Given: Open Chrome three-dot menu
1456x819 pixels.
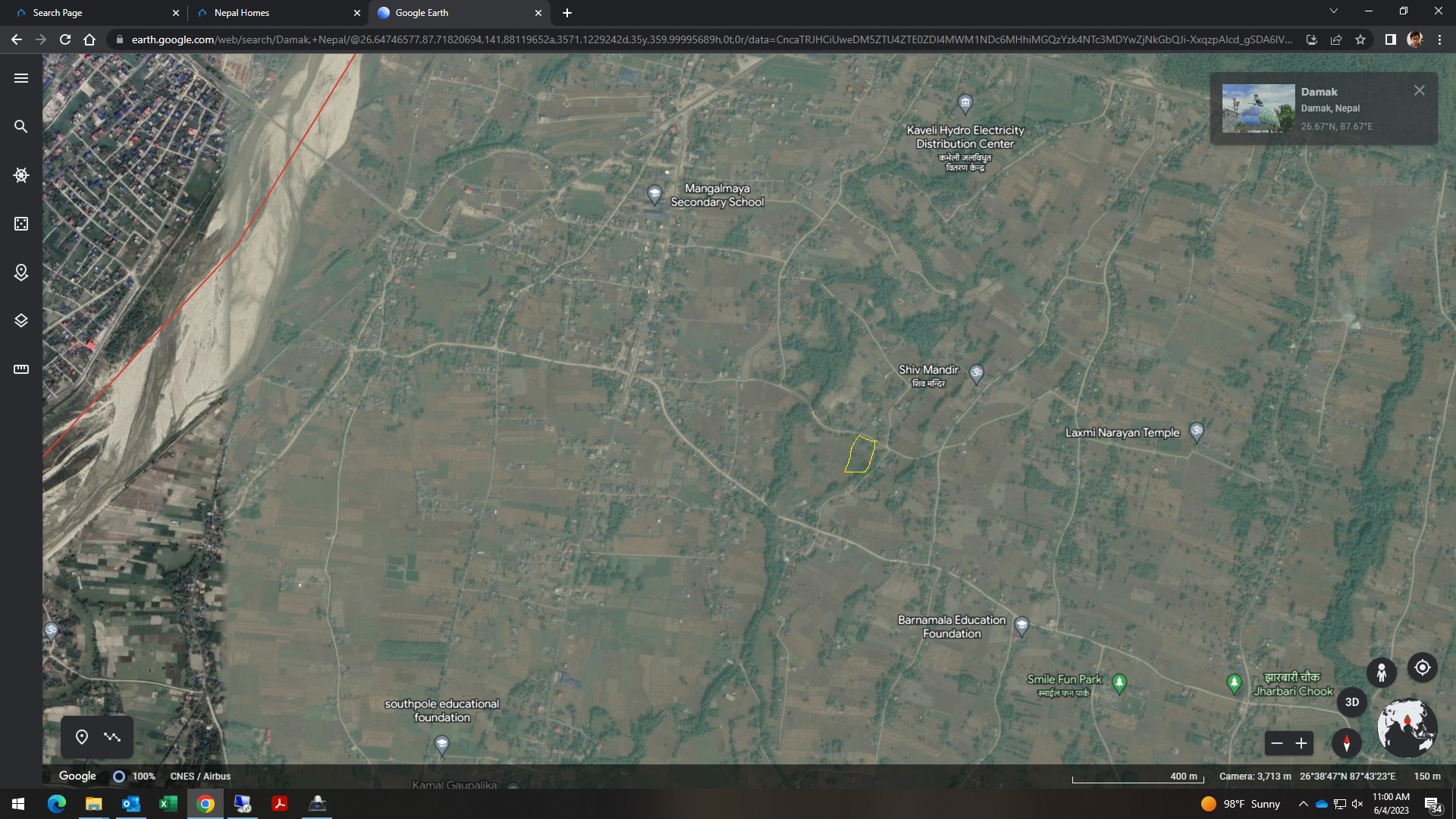Looking at the screenshot, I should pos(1439,39).
